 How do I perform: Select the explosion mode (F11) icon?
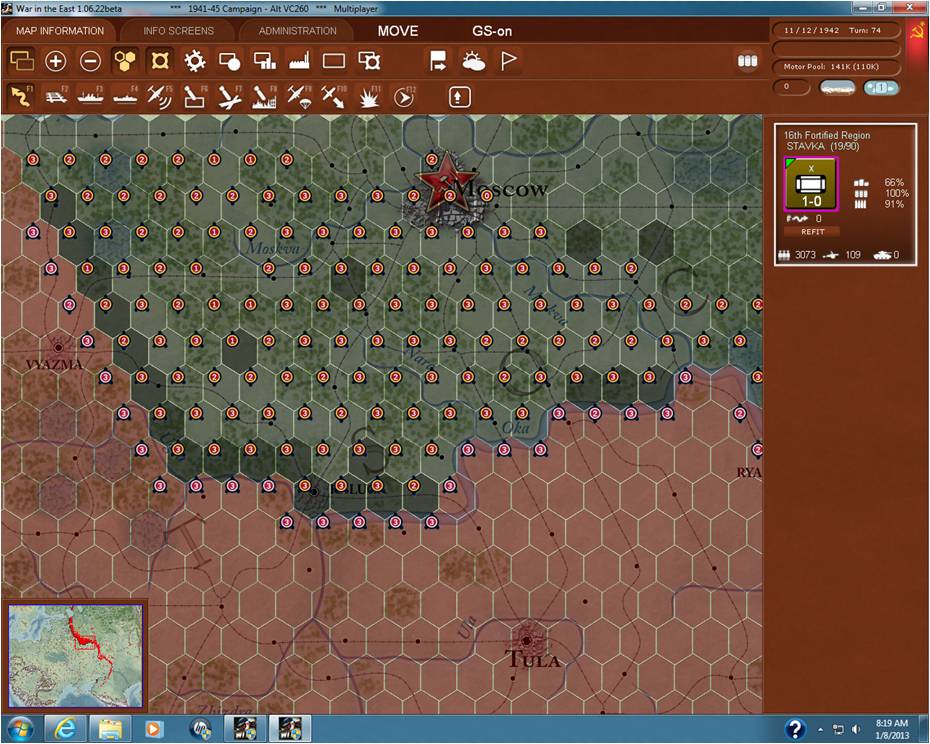369,96
